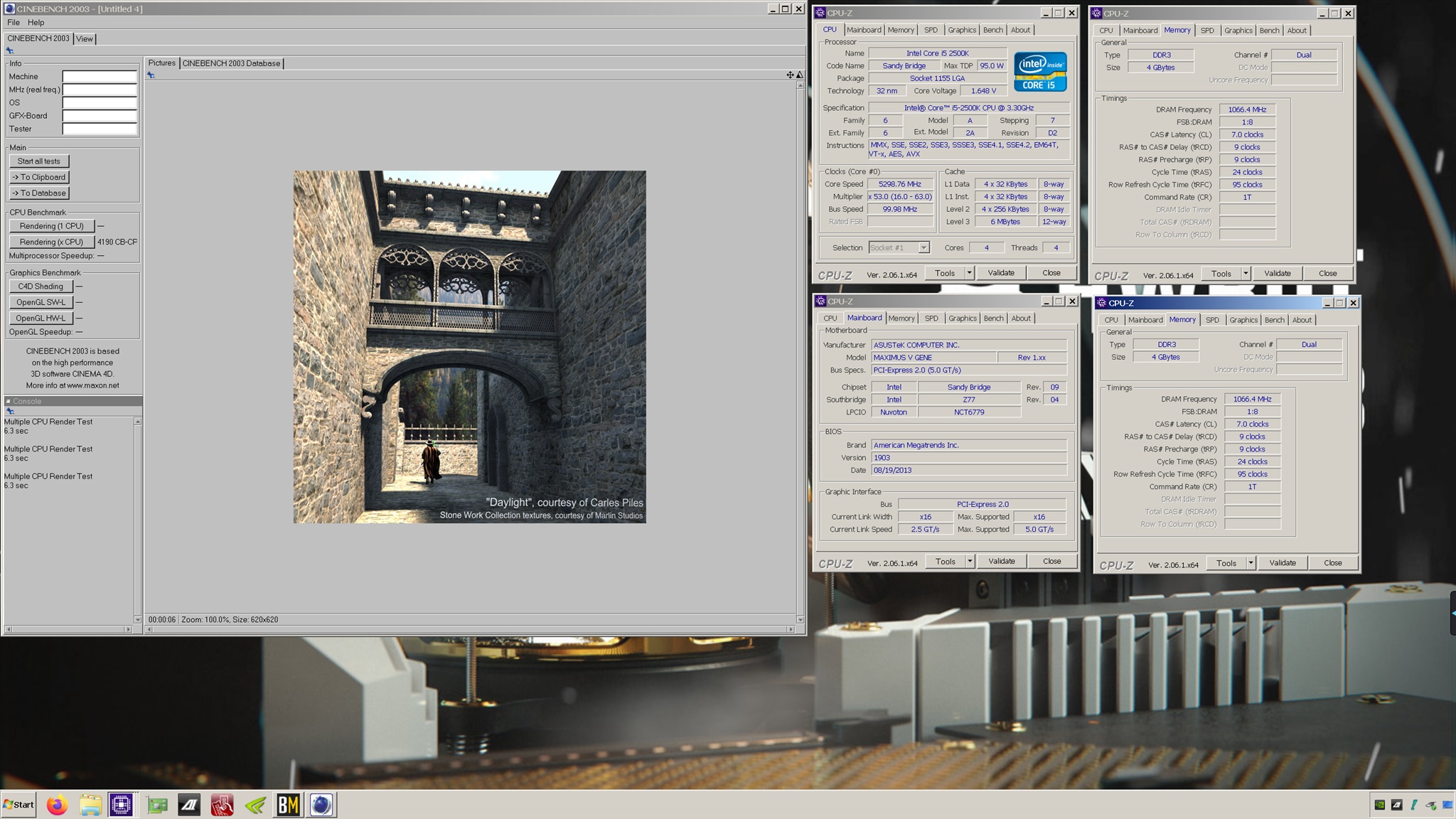Image resolution: width=1456 pixels, height=819 pixels.
Task: Expand Tools dropdown arrow in bottom-right Memory window
Action: [x=1251, y=563]
